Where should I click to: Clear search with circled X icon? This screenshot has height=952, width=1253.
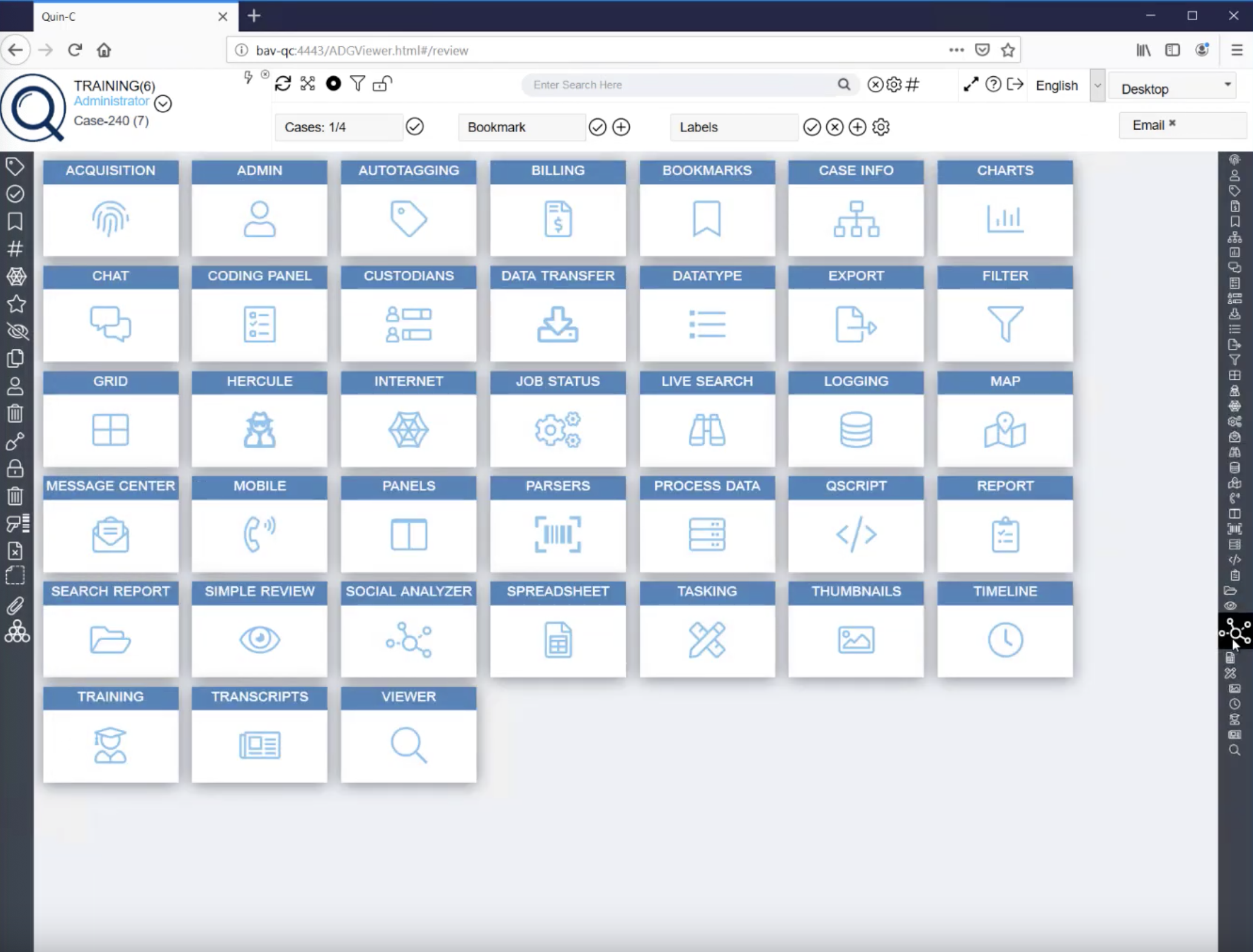tap(875, 84)
